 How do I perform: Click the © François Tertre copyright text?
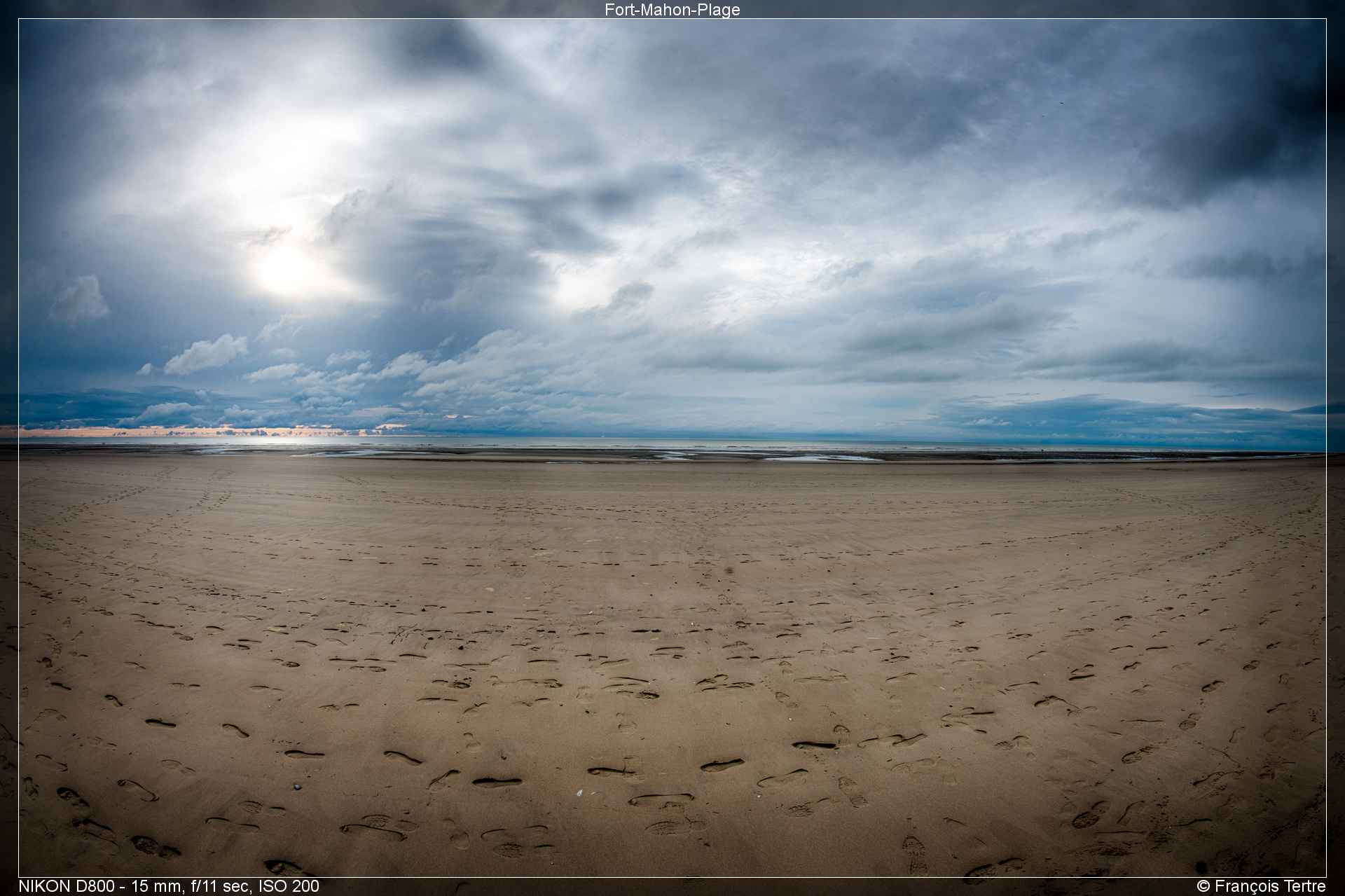pyautogui.click(x=1261, y=886)
